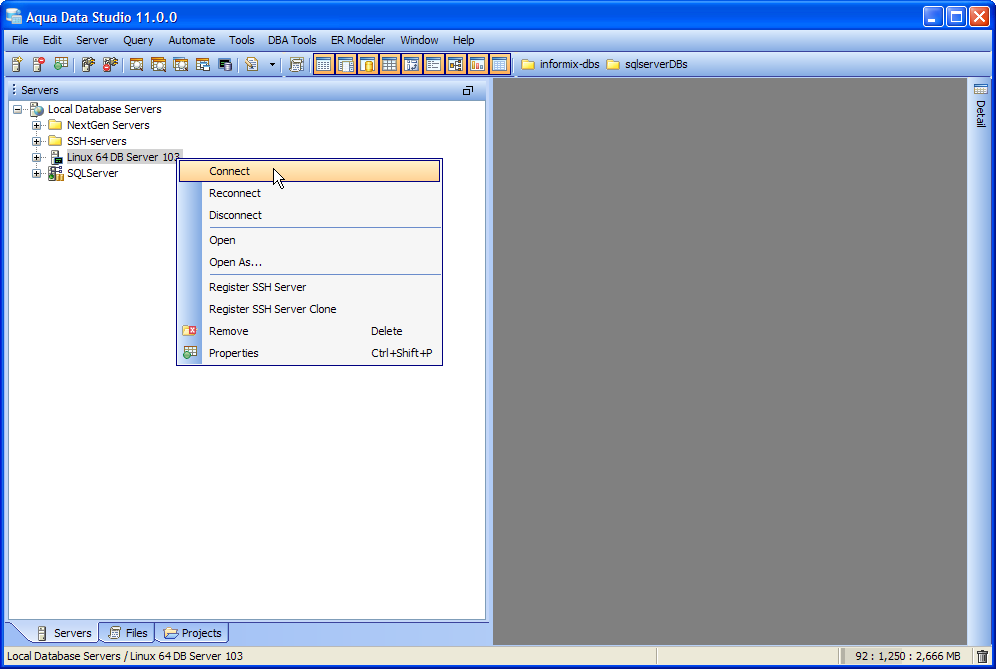Viewport: 996px width, 669px height.
Task: Click the Register Server toolbar icon
Action: [17, 64]
